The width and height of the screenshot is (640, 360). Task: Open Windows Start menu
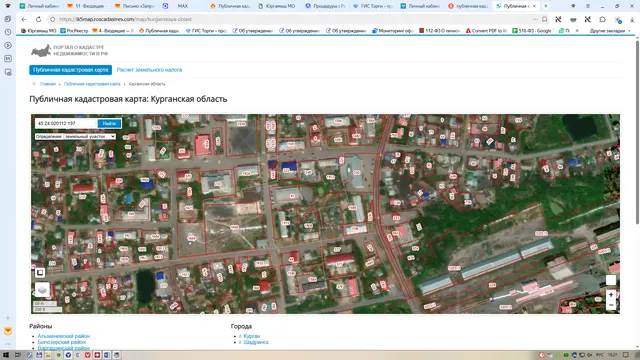[x=6, y=355]
